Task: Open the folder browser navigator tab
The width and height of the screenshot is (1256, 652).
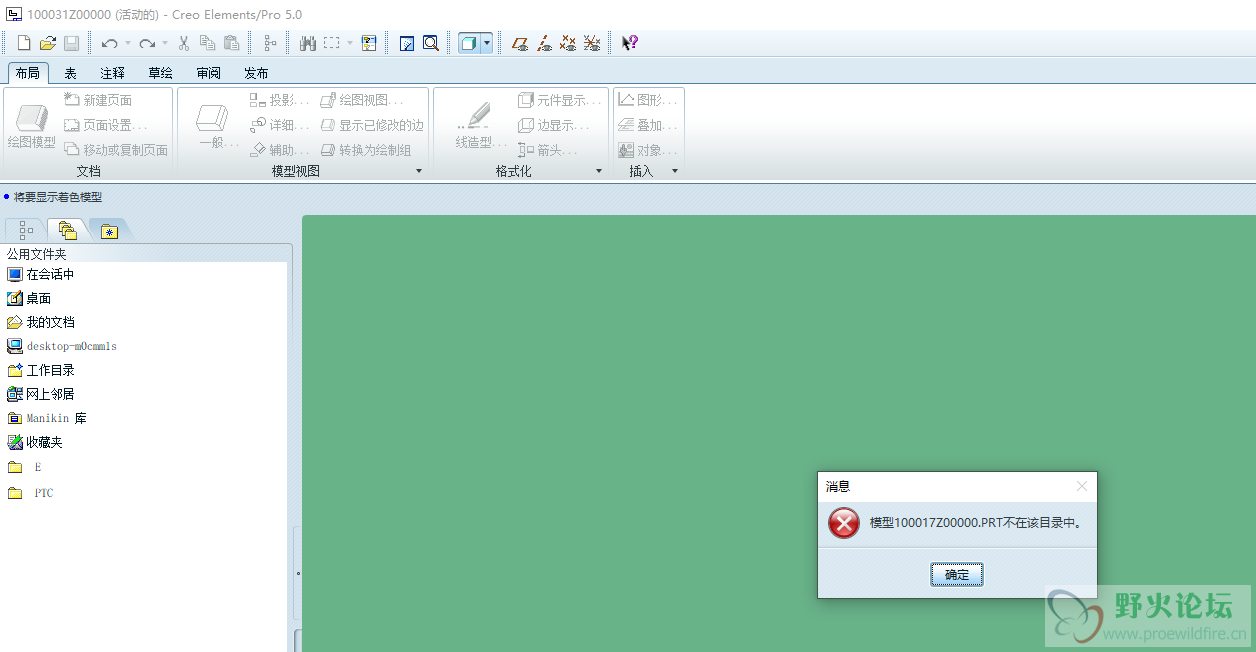Action: tap(67, 231)
